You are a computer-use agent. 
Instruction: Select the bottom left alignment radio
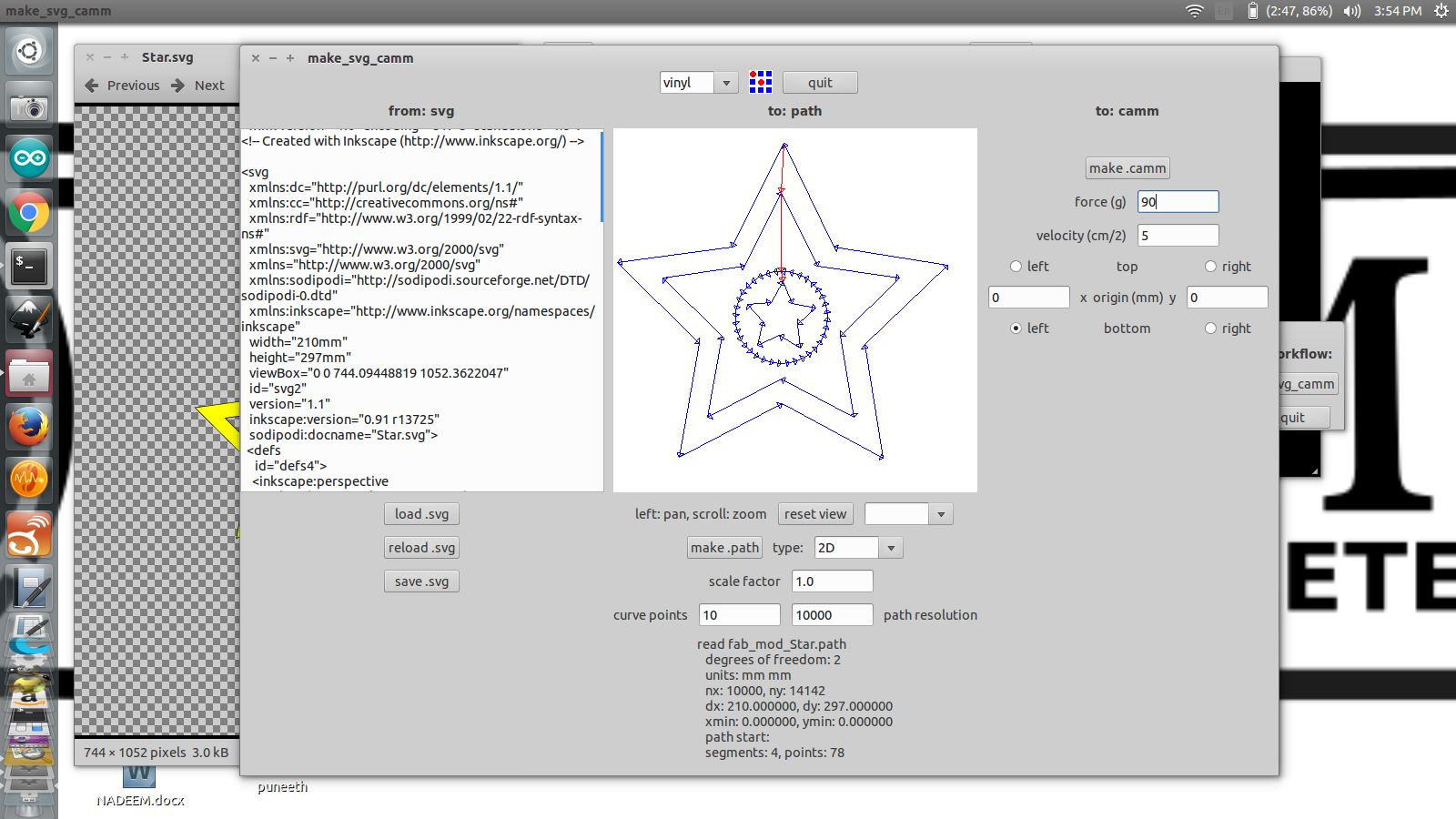click(1016, 329)
